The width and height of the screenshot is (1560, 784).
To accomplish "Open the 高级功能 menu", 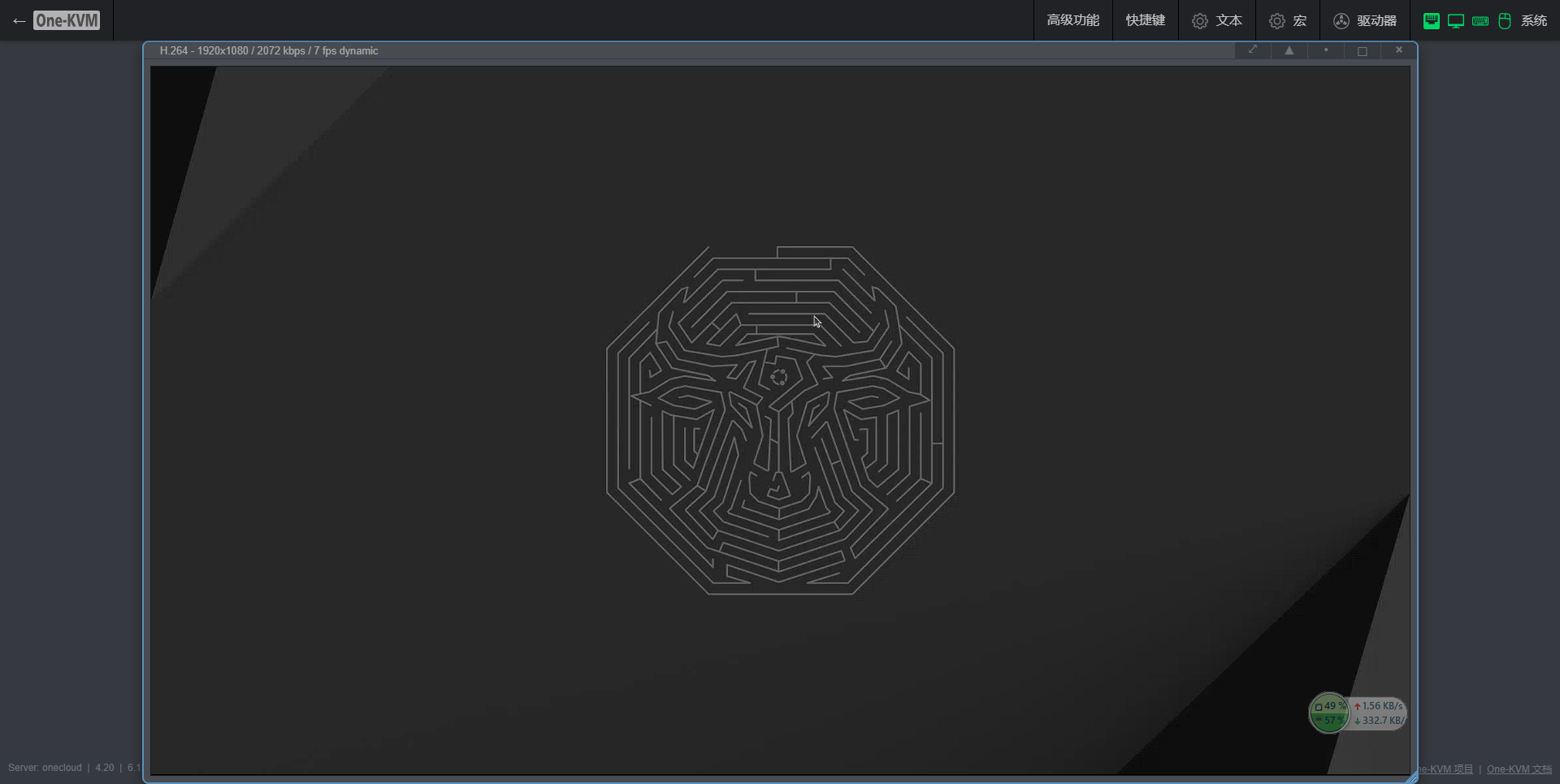I will point(1072,20).
